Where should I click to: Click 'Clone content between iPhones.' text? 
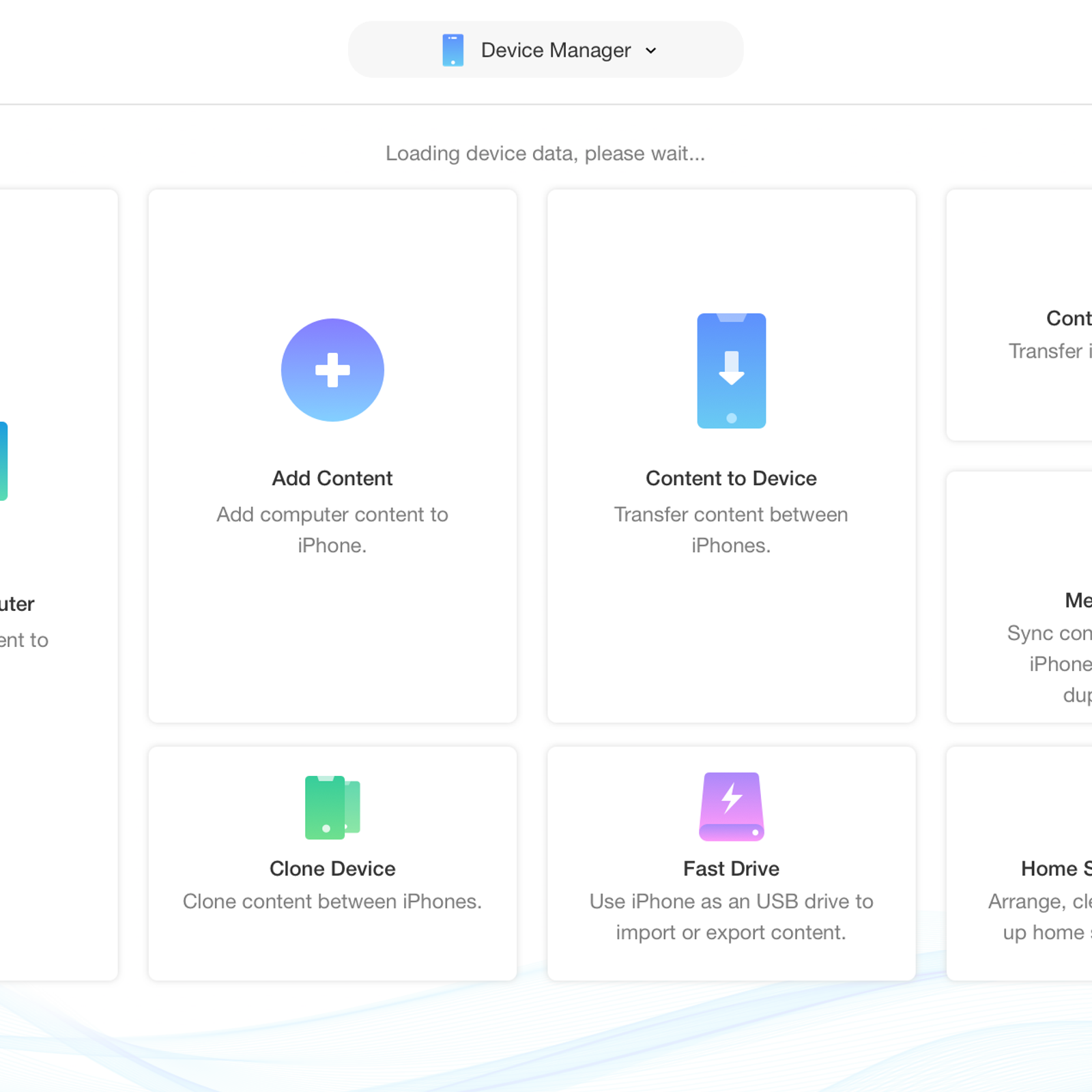pos(332,902)
